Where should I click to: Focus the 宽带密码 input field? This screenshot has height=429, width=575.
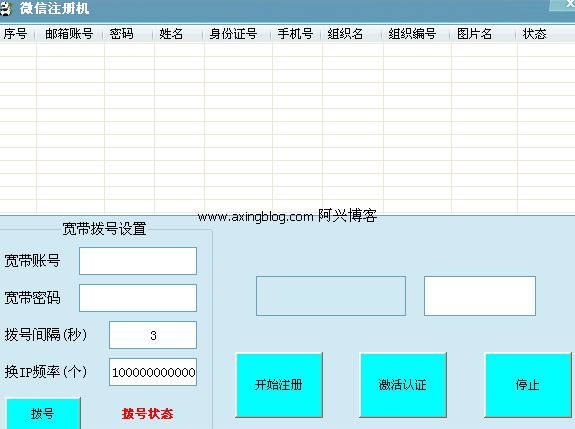pyautogui.click(x=138, y=298)
